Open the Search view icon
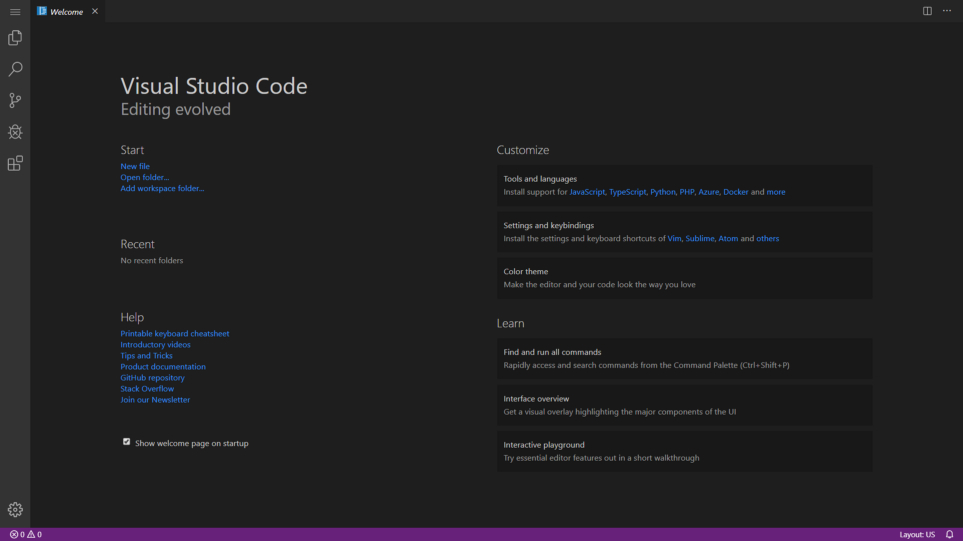Image resolution: width=963 pixels, height=541 pixels. (15, 69)
